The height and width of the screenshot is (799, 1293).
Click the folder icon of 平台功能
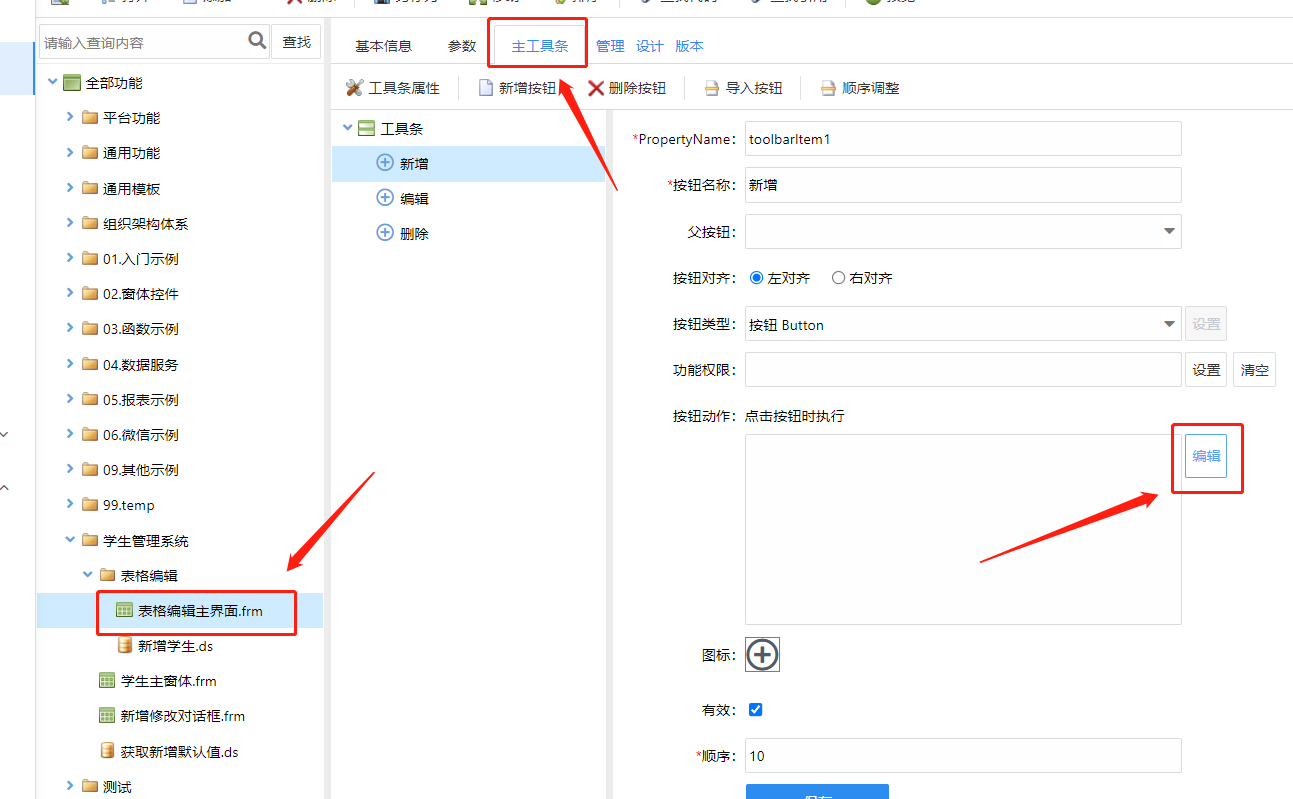click(x=90, y=117)
